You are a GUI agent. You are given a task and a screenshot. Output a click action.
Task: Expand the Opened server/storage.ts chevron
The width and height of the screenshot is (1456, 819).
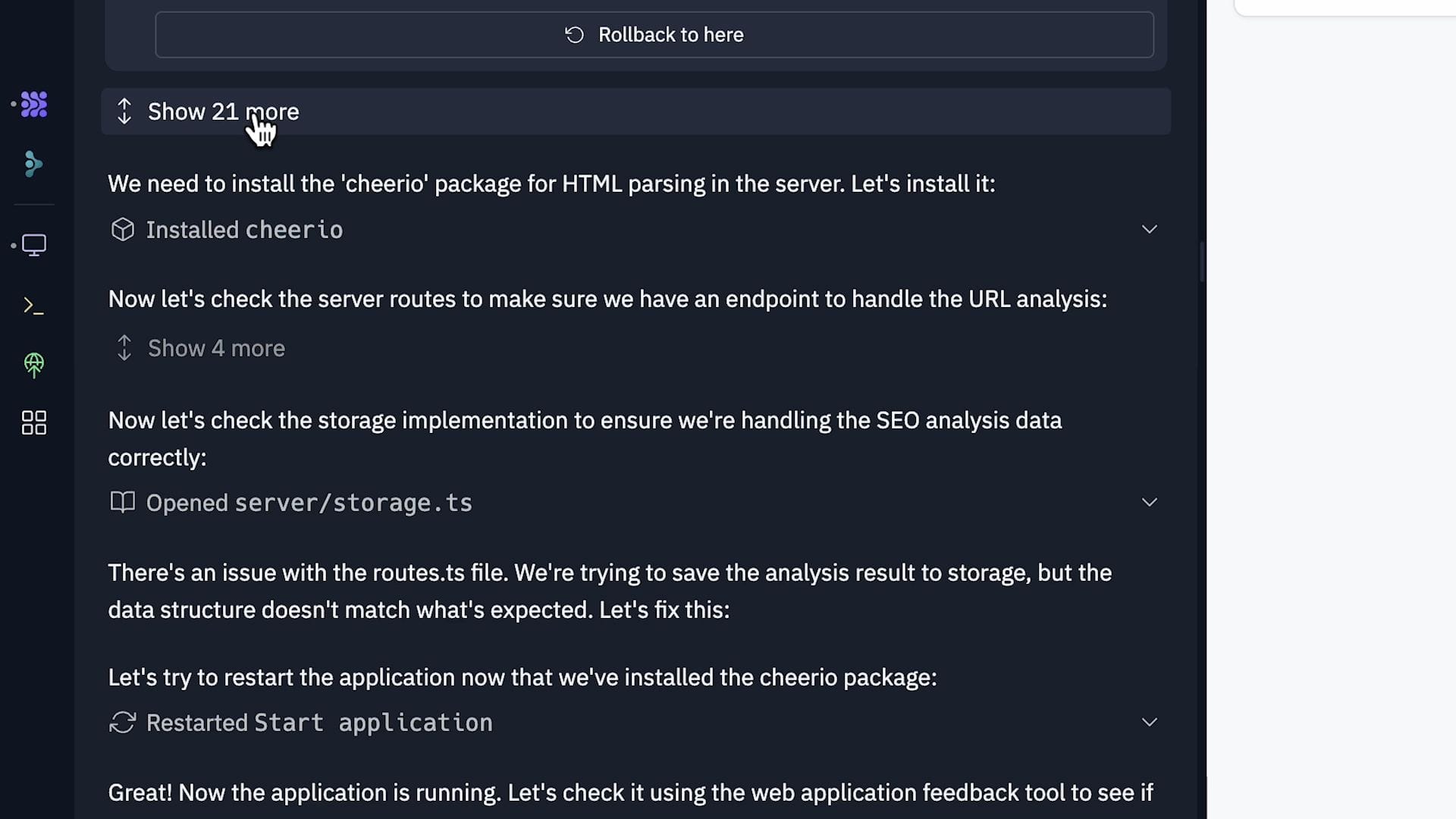click(x=1150, y=502)
